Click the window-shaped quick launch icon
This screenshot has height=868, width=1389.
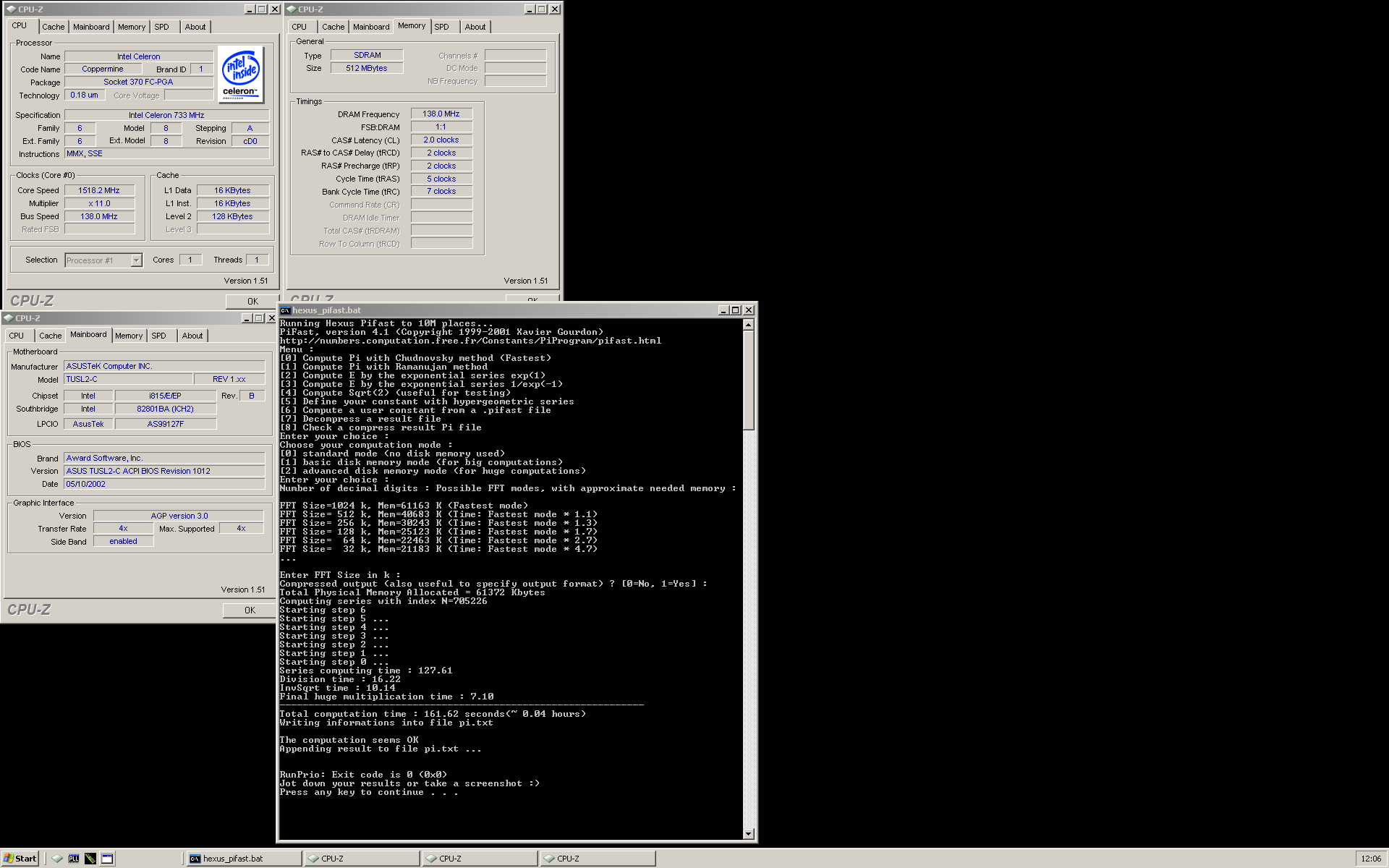point(107,859)
